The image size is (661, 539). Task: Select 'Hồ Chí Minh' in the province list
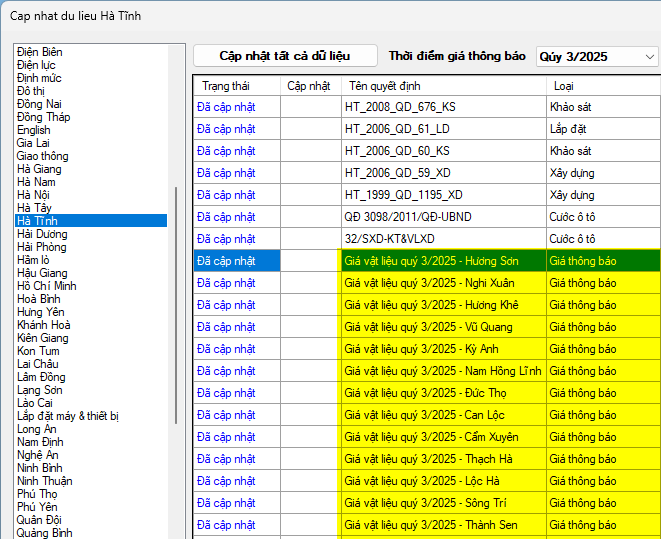(x=47, y=286)
